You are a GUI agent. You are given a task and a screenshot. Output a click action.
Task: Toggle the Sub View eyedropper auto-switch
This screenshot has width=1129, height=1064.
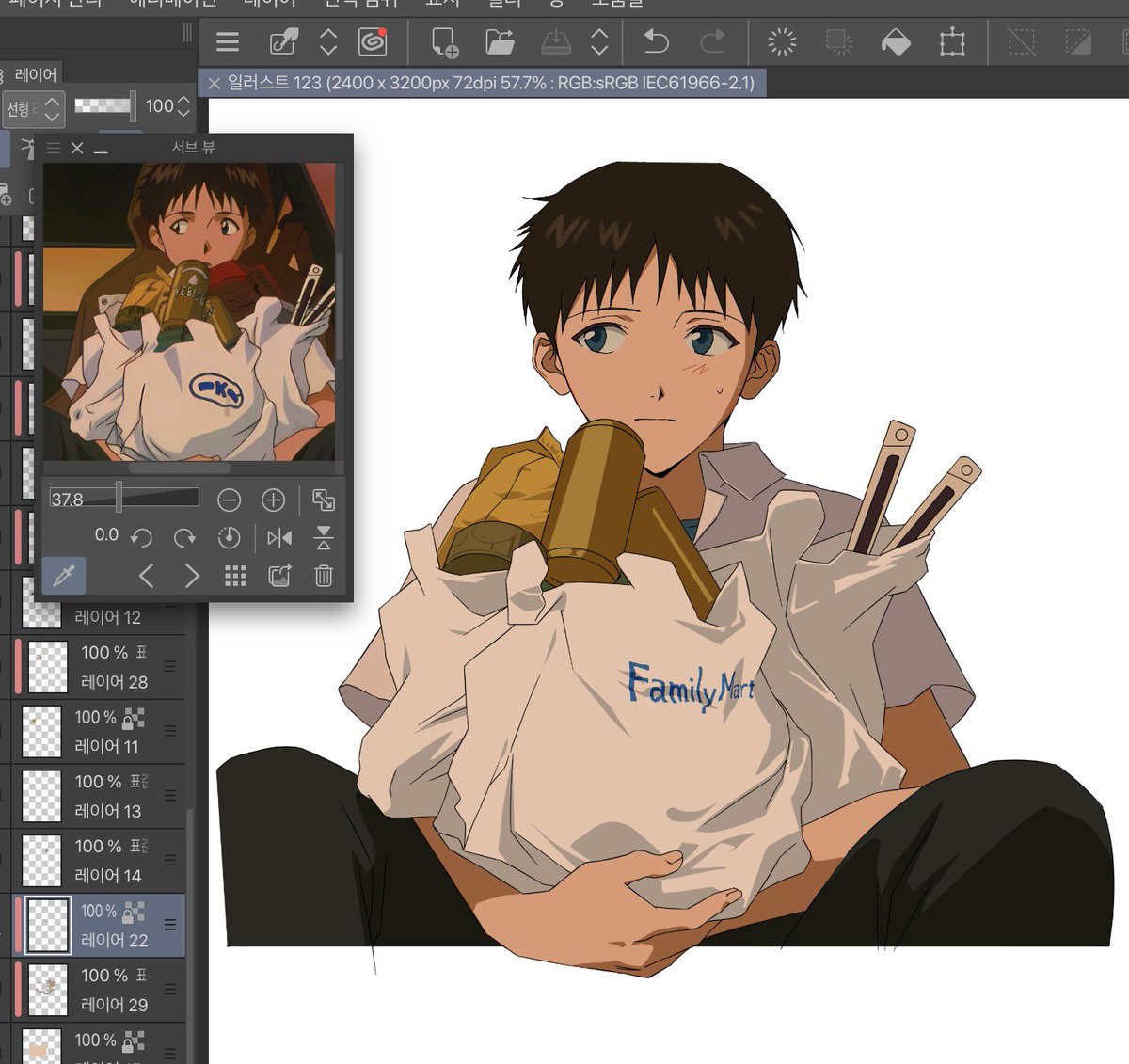coord(64,575)
